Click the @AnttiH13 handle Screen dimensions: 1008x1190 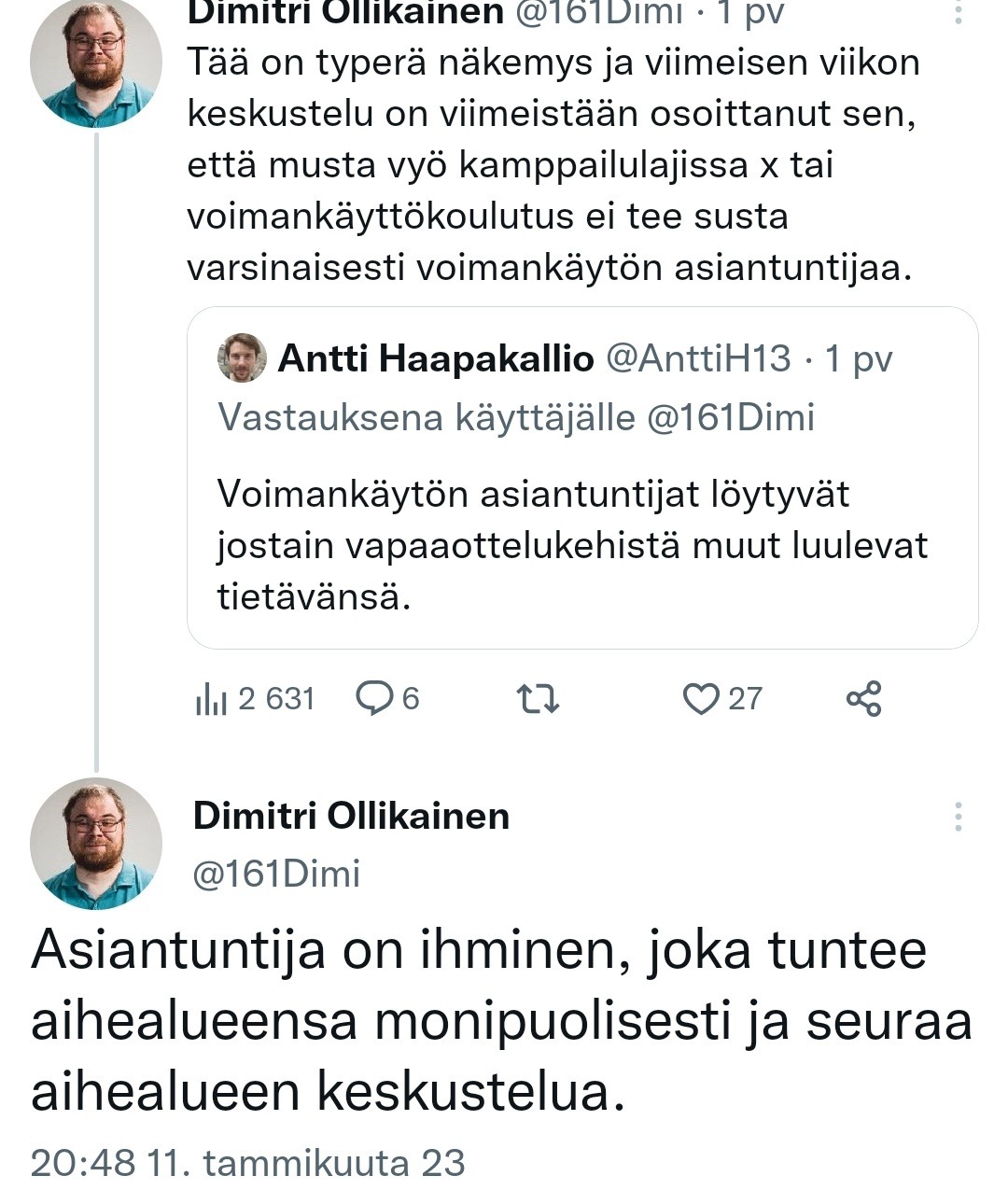tap(699, 358)
